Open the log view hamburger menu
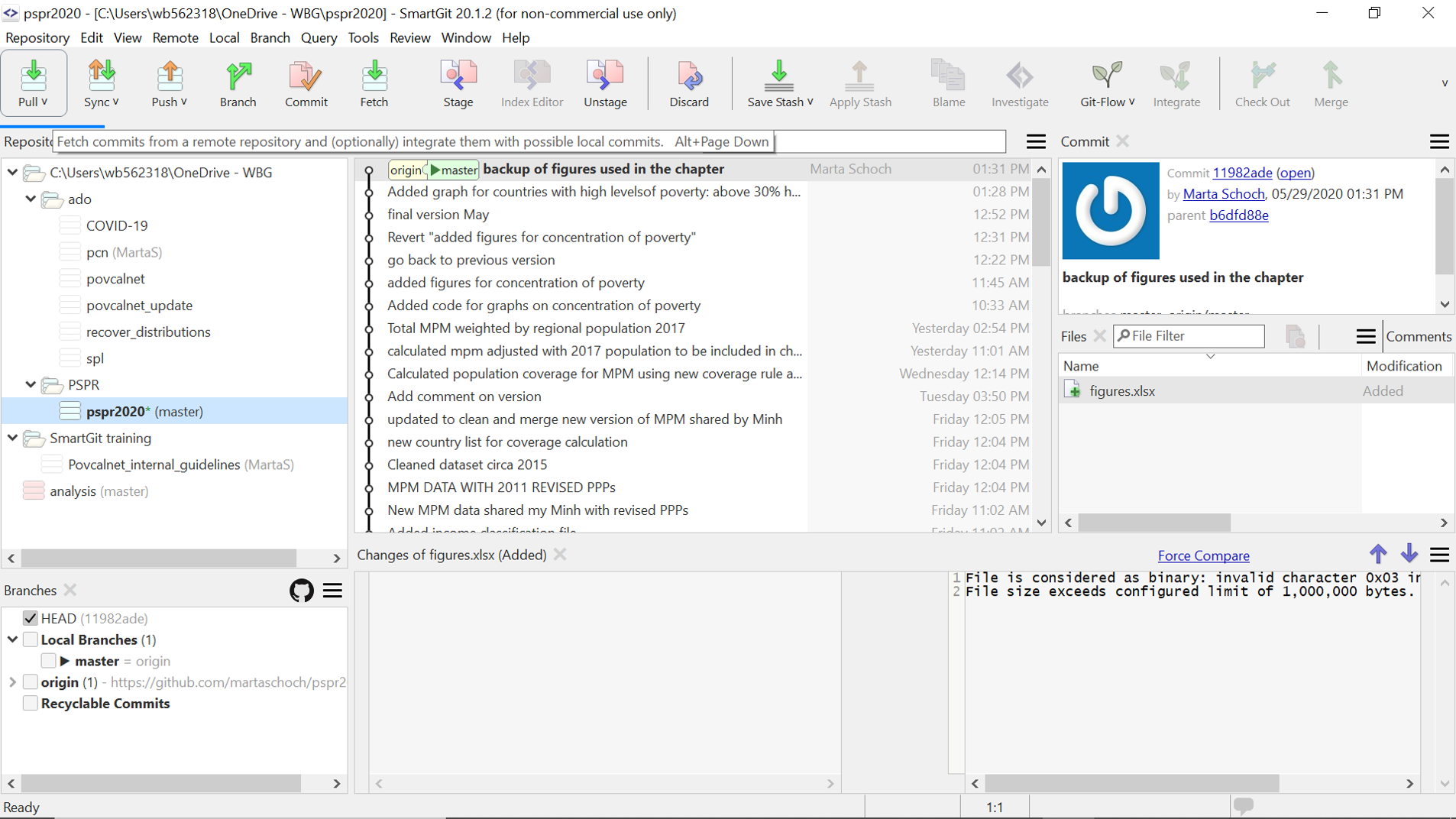This screenshot has height=819, width=1456. pyautogui.click(x=1036, y=141)
